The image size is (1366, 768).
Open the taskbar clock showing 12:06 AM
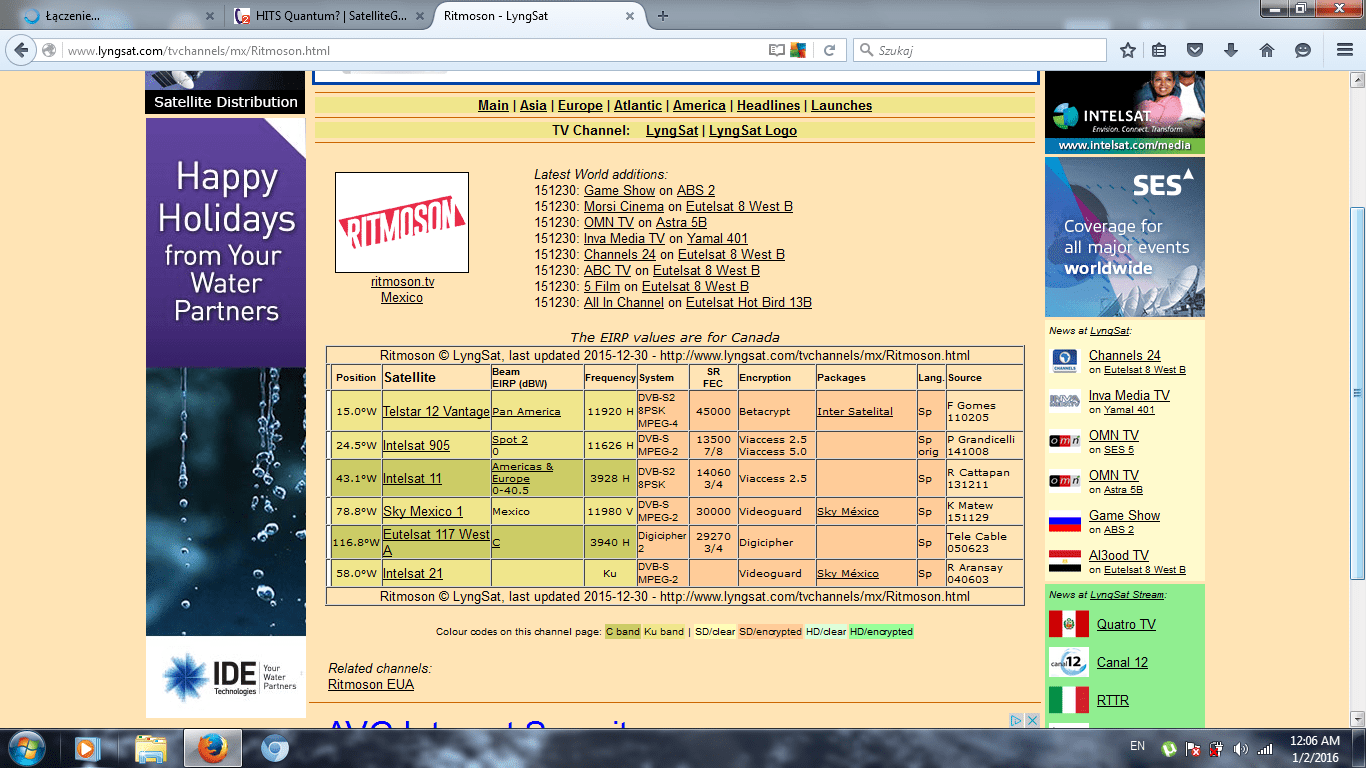tap(1314, 749)
